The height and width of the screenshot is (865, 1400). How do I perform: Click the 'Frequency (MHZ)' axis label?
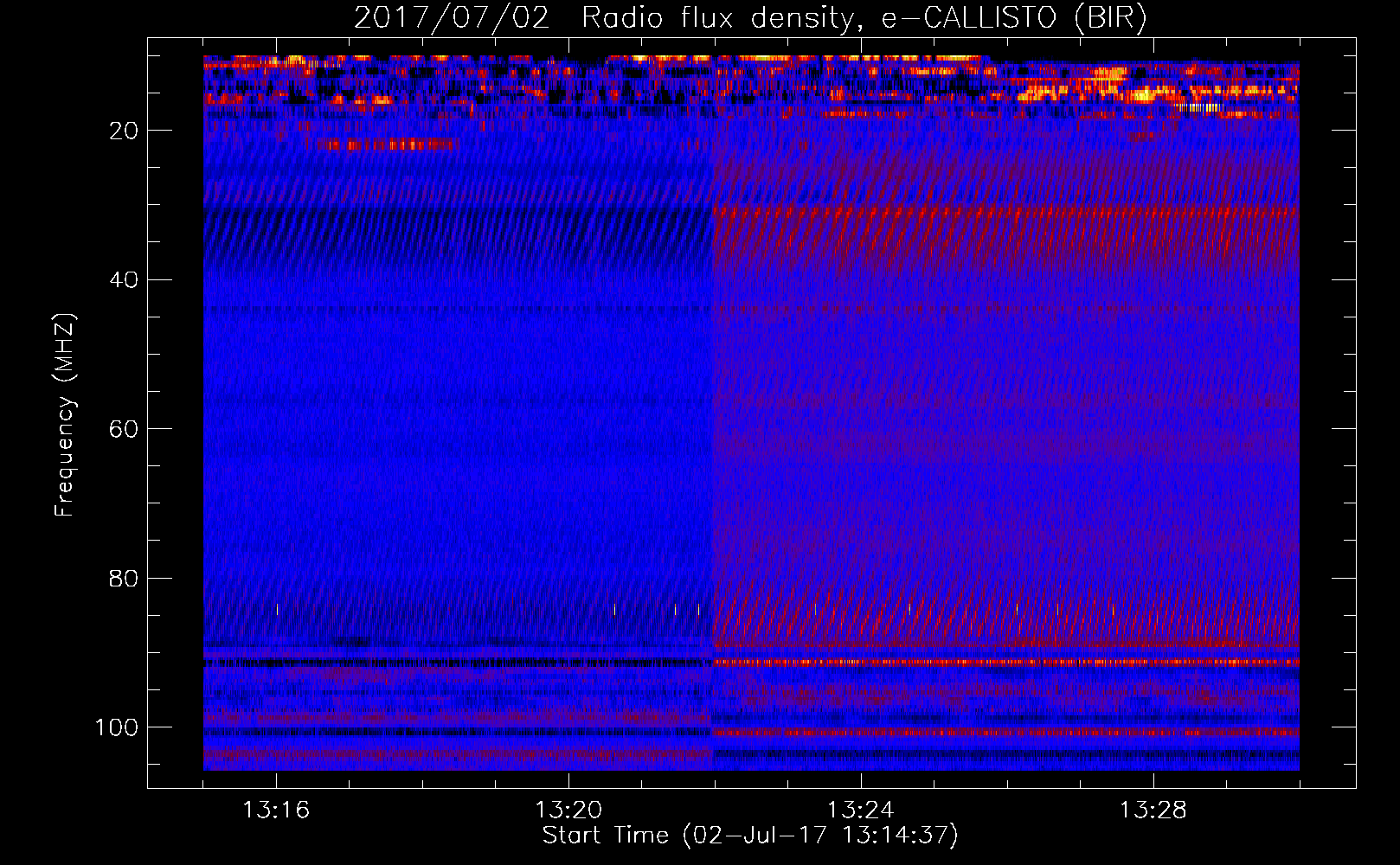pos(66,415)
